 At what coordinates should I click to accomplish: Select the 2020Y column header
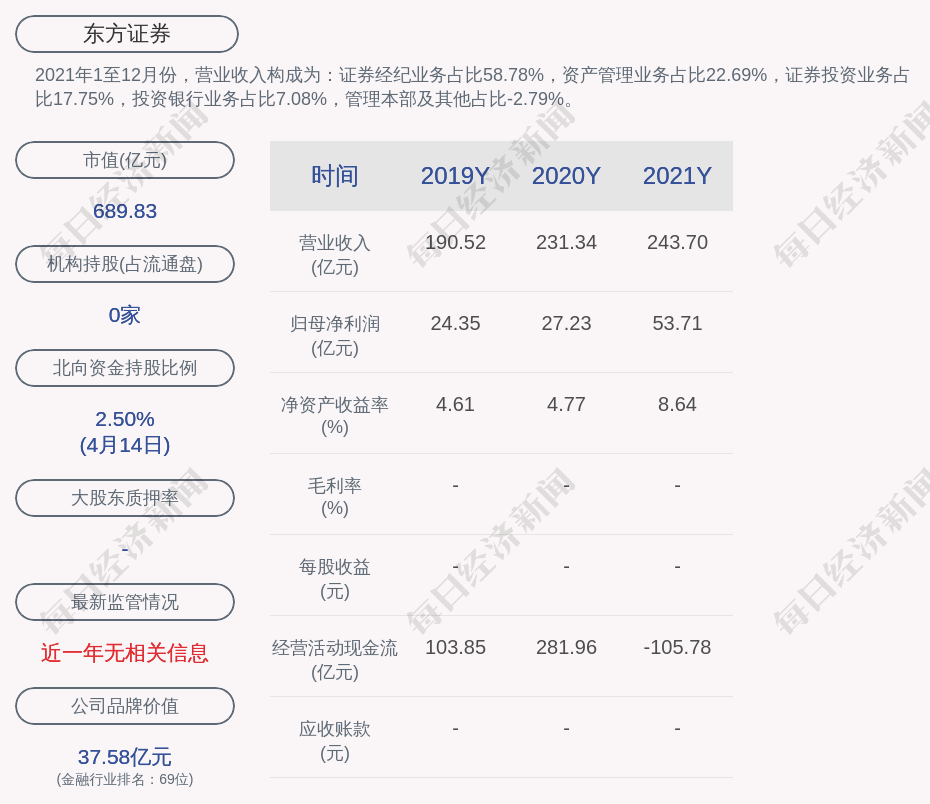566,176
